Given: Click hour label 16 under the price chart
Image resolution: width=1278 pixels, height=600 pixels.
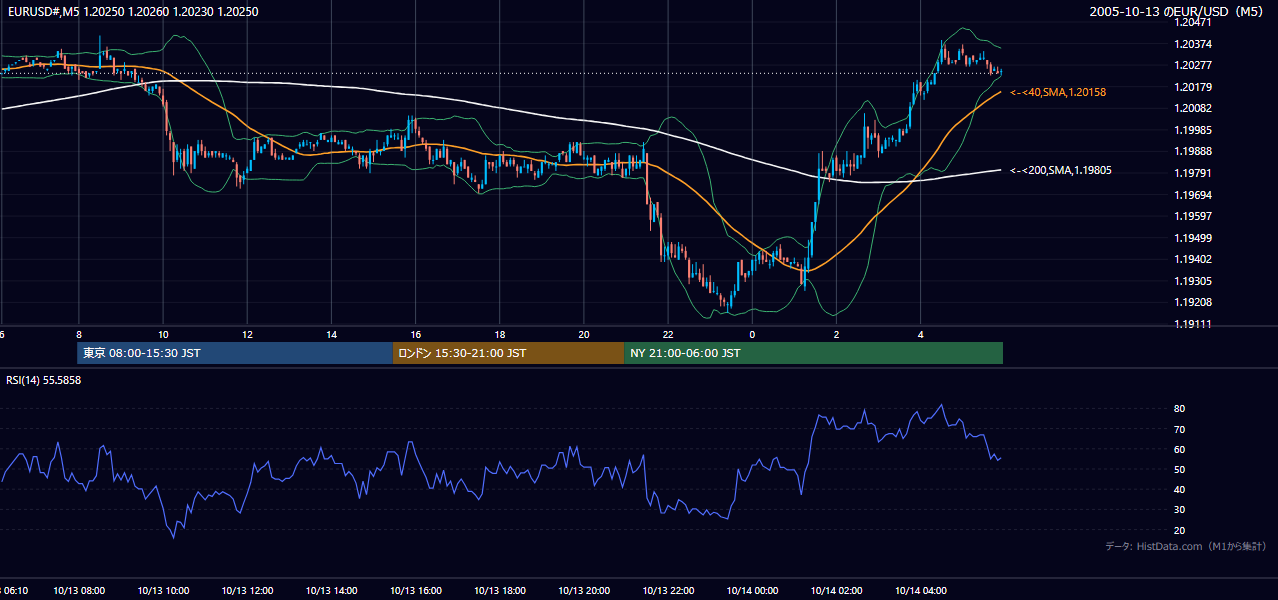Looking at the screenshot, I should pos(415,335).
